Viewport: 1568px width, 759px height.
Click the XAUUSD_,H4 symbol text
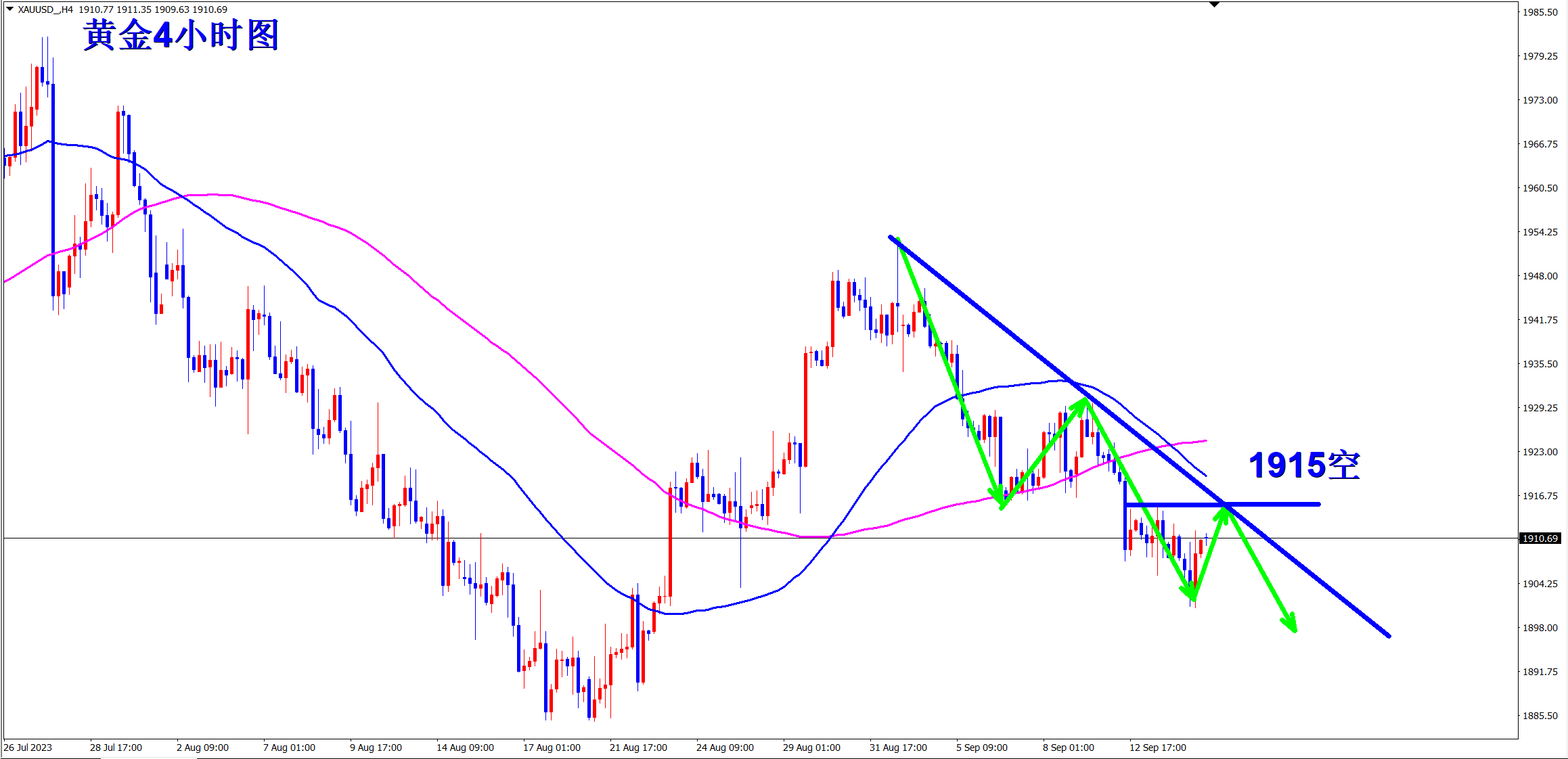click(45, 9)
